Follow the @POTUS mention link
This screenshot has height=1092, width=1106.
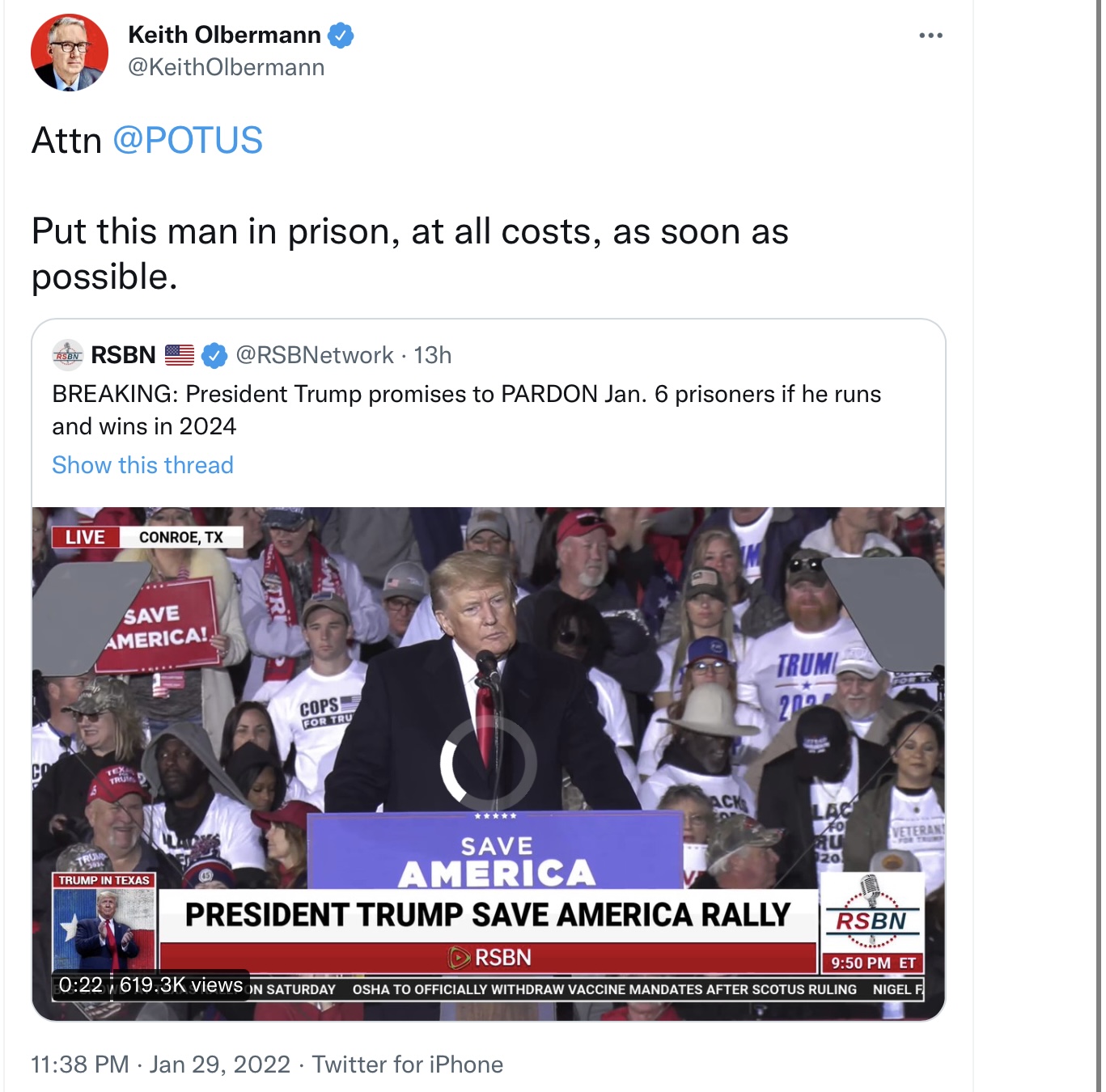pos(188,140)
